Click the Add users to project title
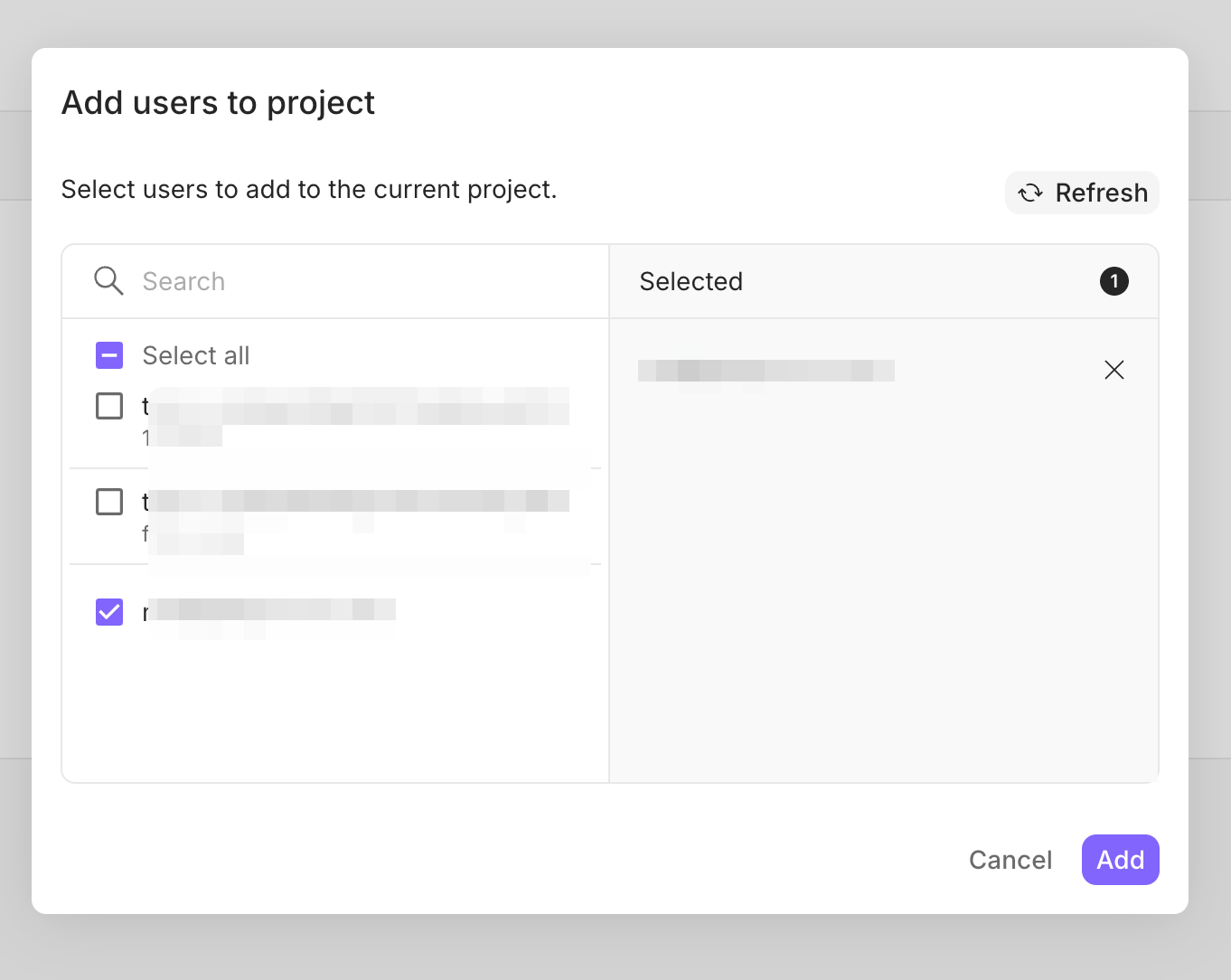Screen dimensions: 1231x980 (x=218, y=103)
